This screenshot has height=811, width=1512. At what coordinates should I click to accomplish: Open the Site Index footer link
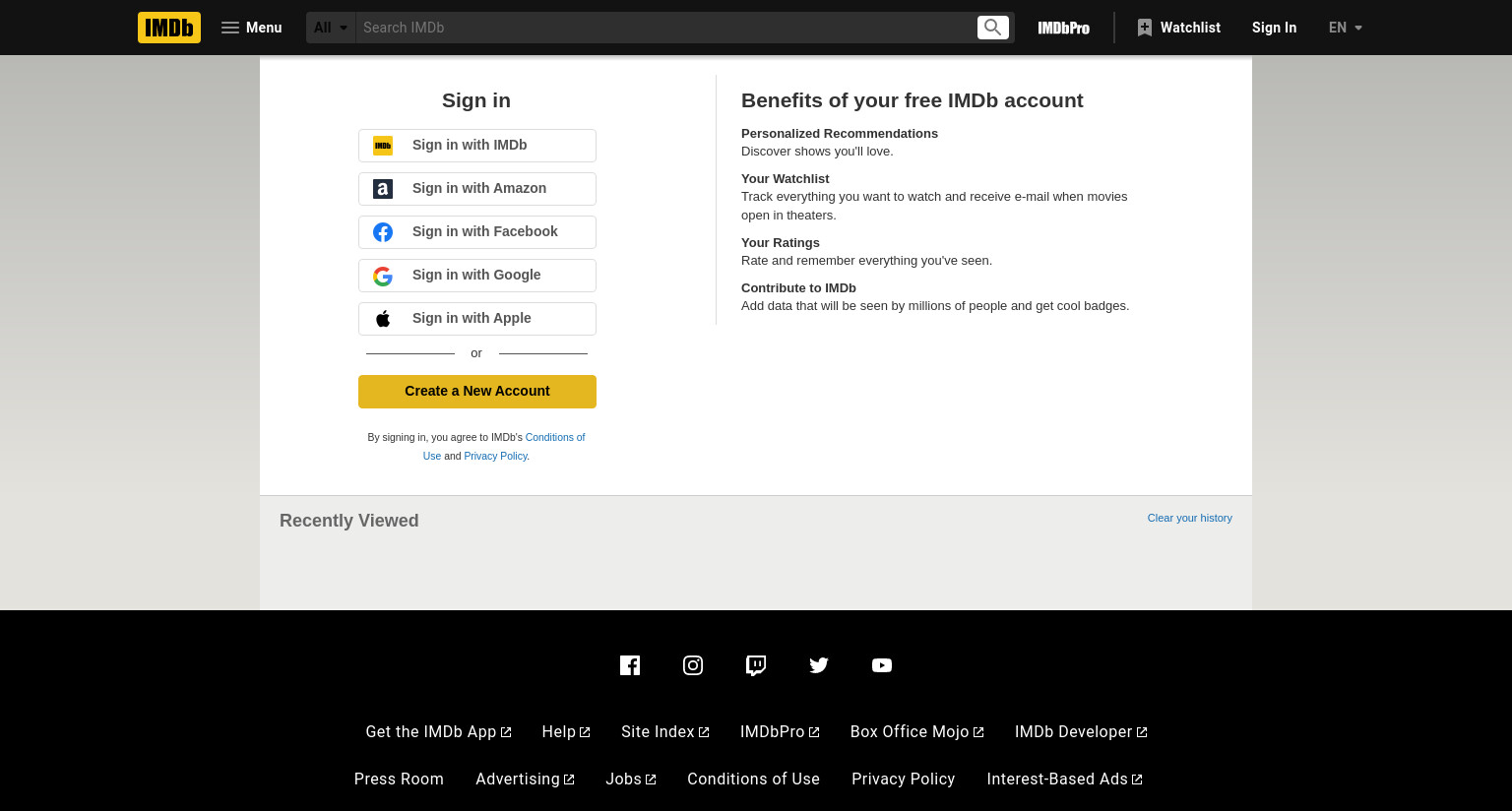(665, 731)
